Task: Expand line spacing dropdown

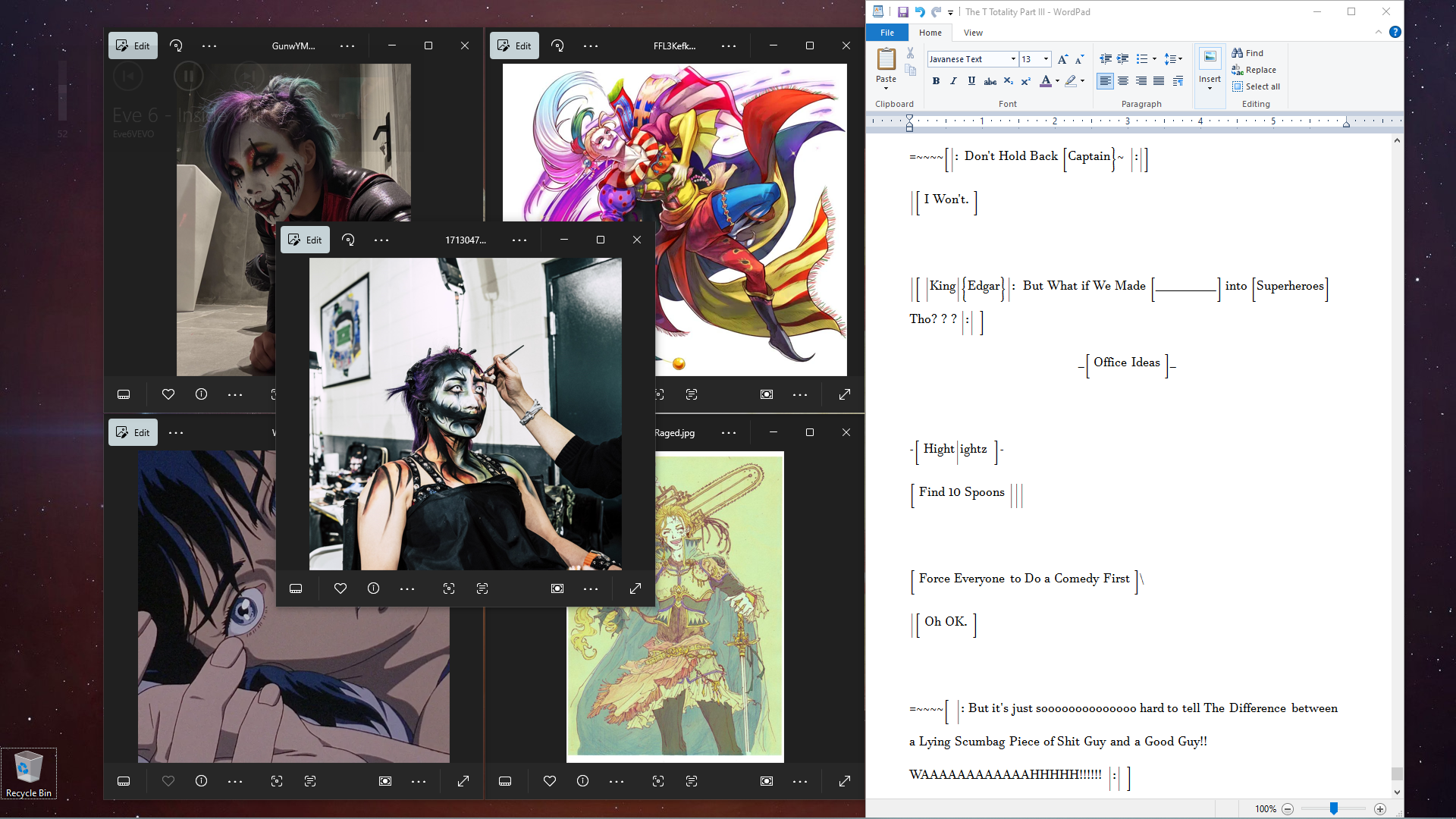Action: pos(1174,59)
